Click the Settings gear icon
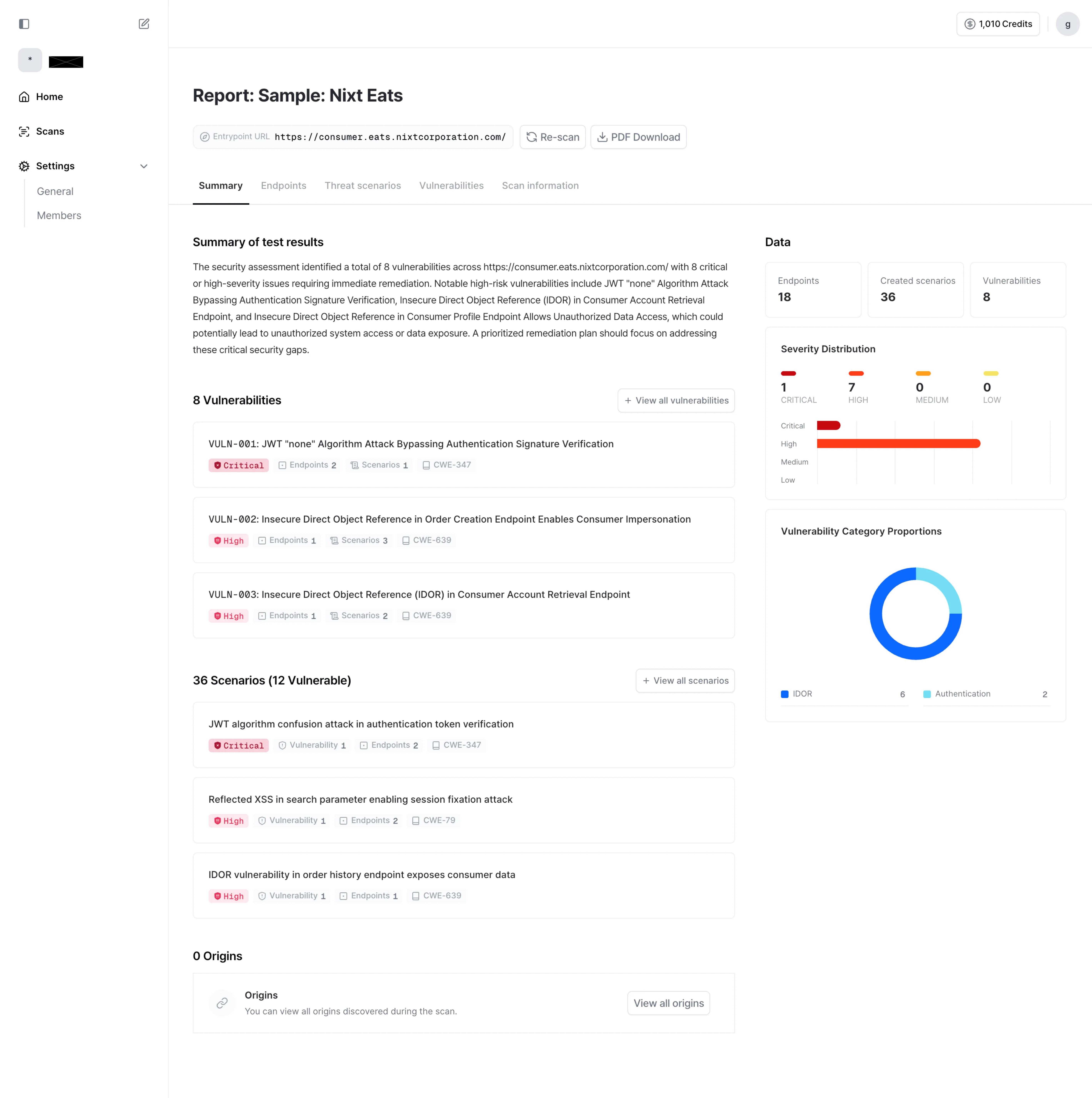 click(24, 166)
